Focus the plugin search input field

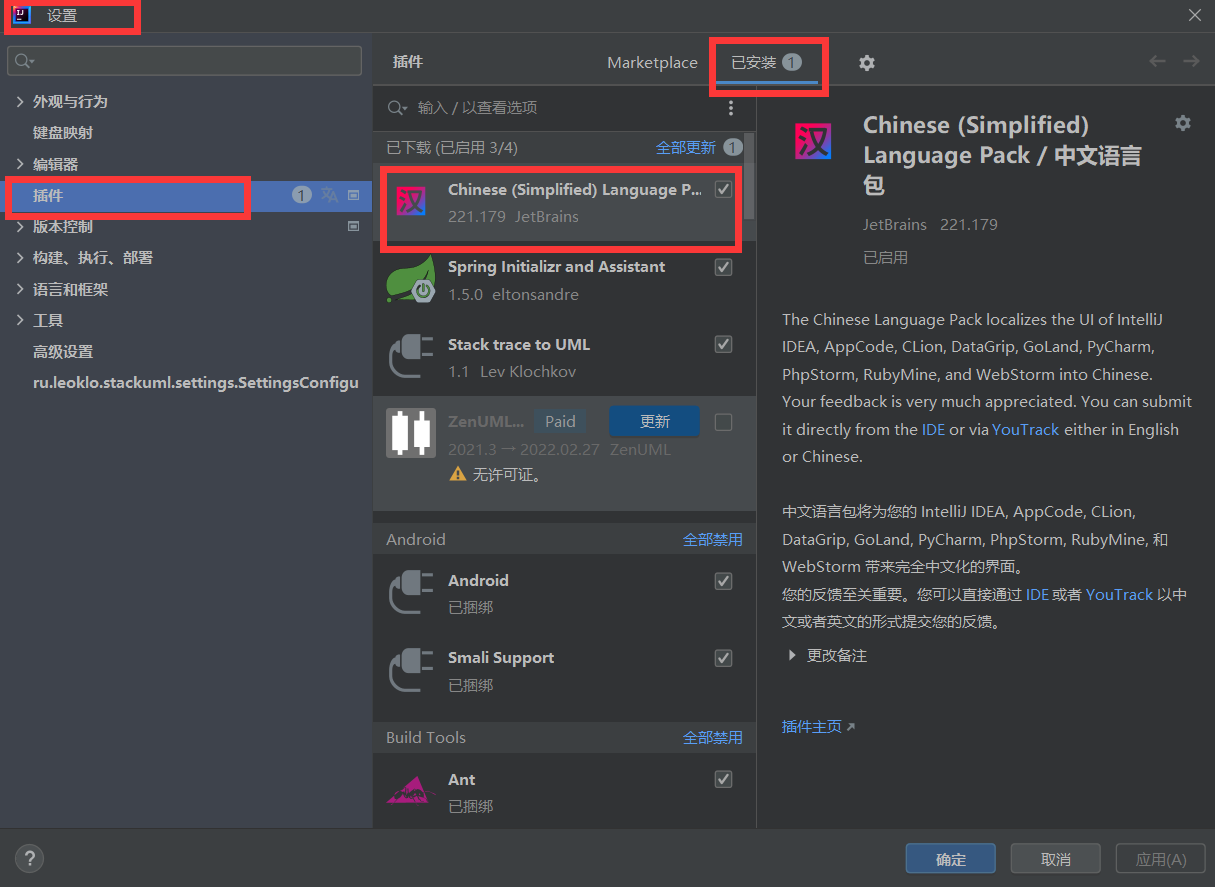(565, 108)
